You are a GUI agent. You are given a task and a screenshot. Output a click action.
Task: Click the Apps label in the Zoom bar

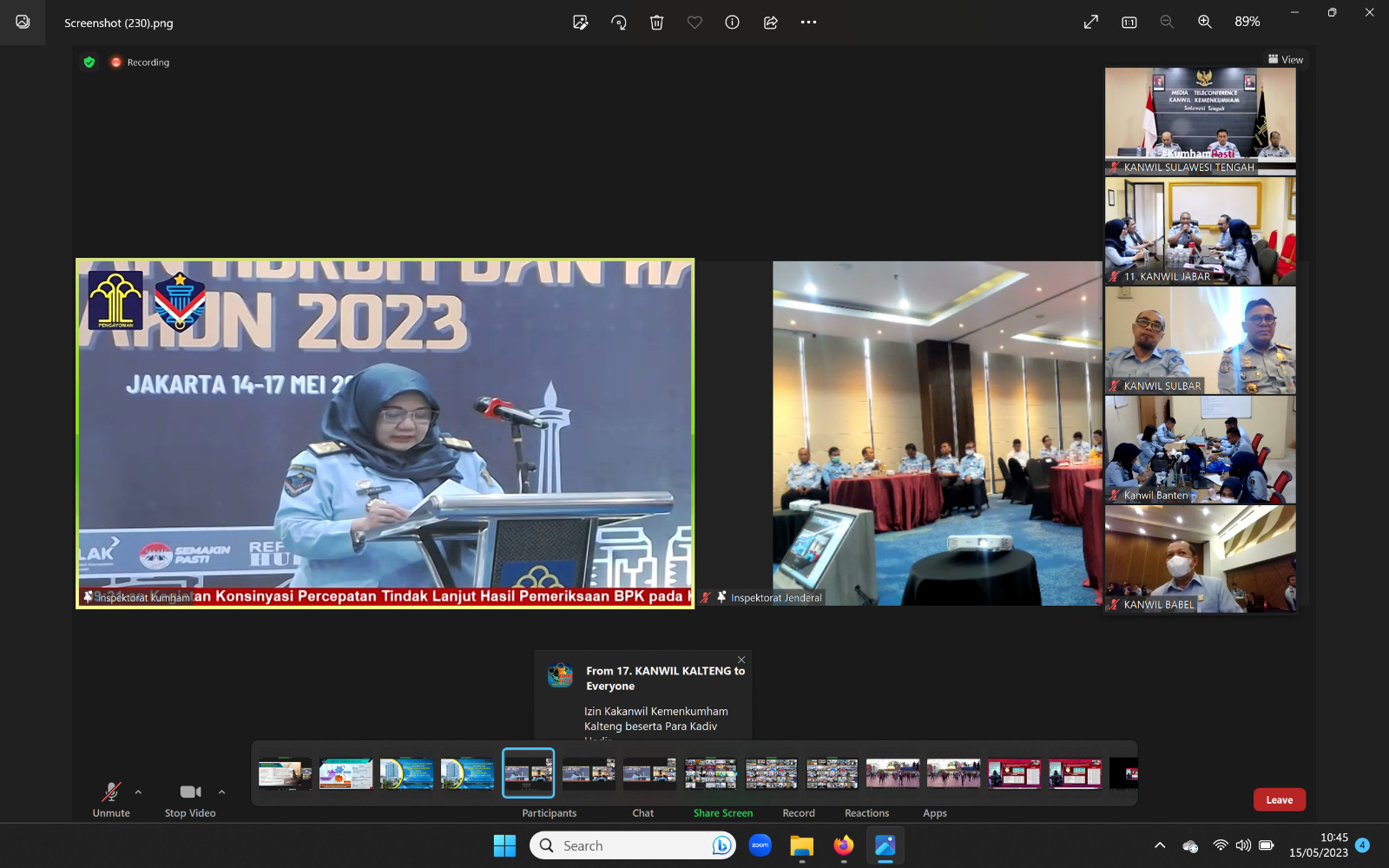coord(935,813)
